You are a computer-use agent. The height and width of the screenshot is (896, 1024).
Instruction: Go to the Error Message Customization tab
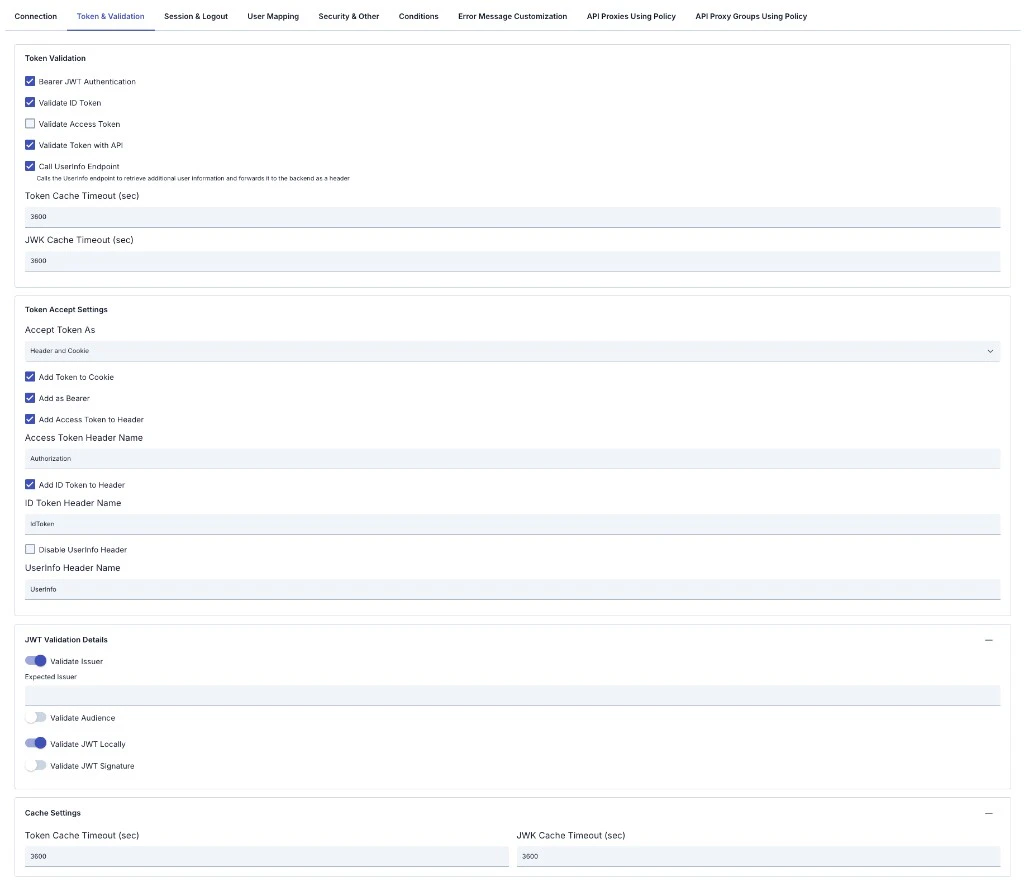pyautogui.click(x=512, y=16)
